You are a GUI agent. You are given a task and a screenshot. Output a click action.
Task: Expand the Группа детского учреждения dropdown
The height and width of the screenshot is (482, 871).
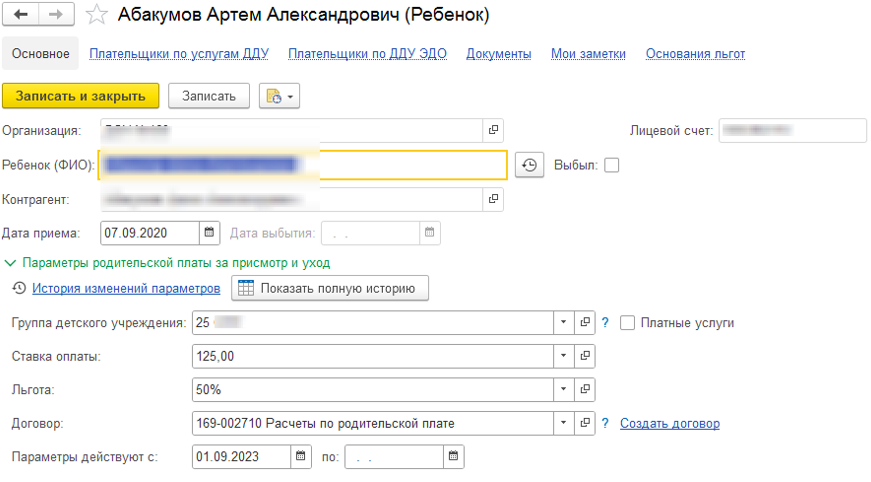564,322
